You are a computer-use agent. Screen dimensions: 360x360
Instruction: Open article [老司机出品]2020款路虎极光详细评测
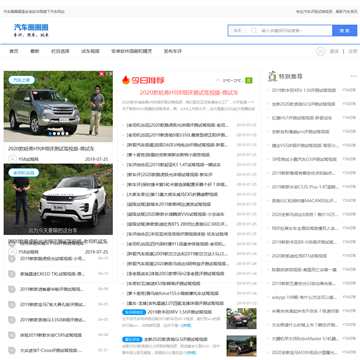coord(178,125)
